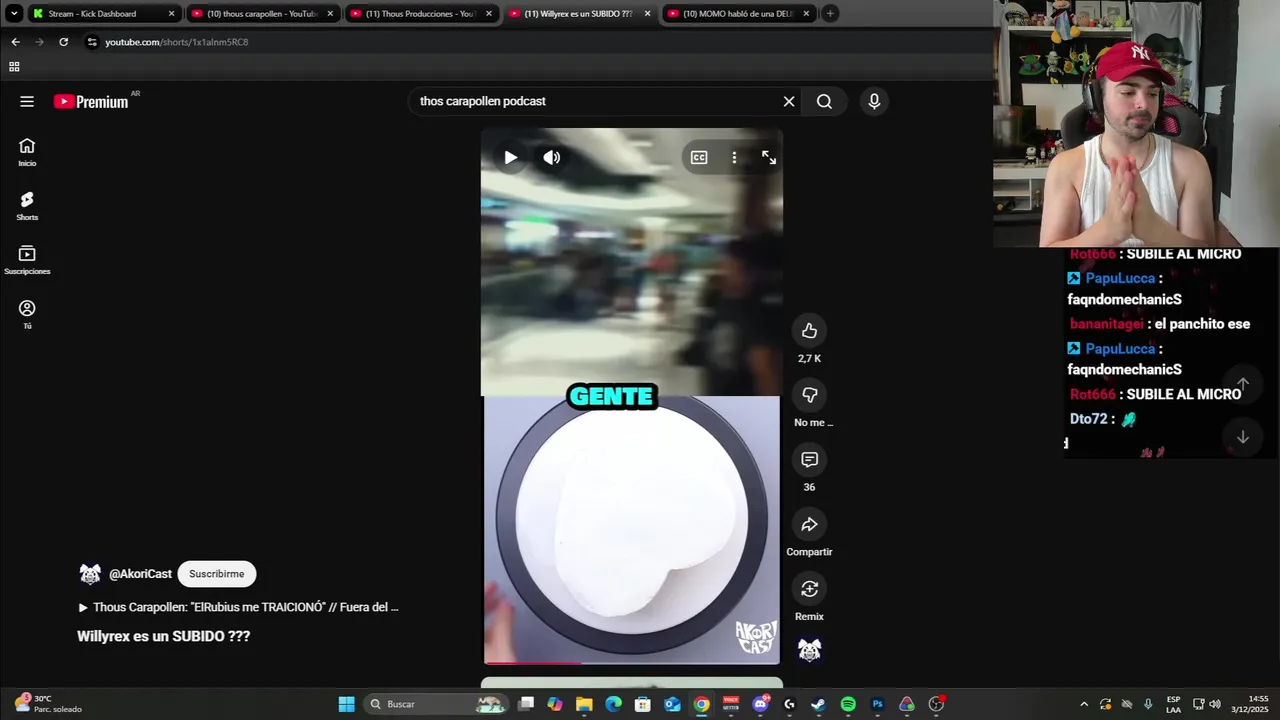Open the ESP LAA language switcher
The image size is (1280, 720).
(x=1174, y=704)
